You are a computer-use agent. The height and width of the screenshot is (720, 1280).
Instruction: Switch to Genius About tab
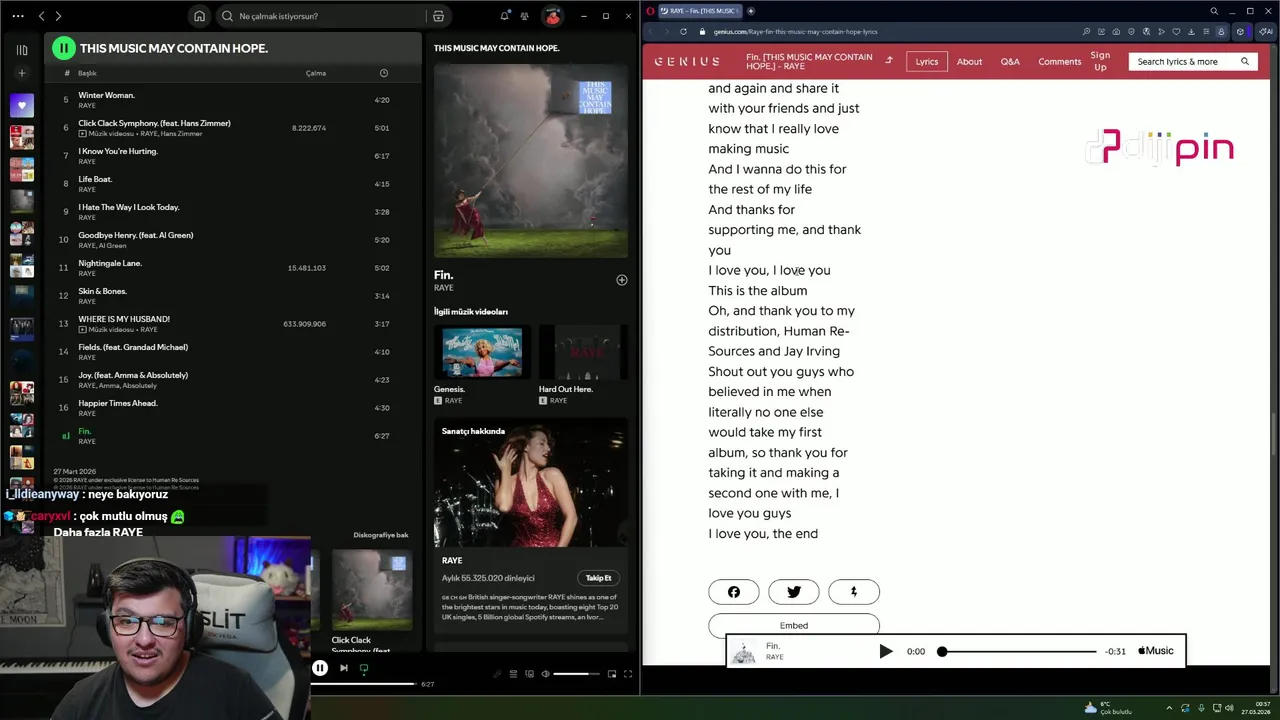pyautogui.click(x=969, y=61)
